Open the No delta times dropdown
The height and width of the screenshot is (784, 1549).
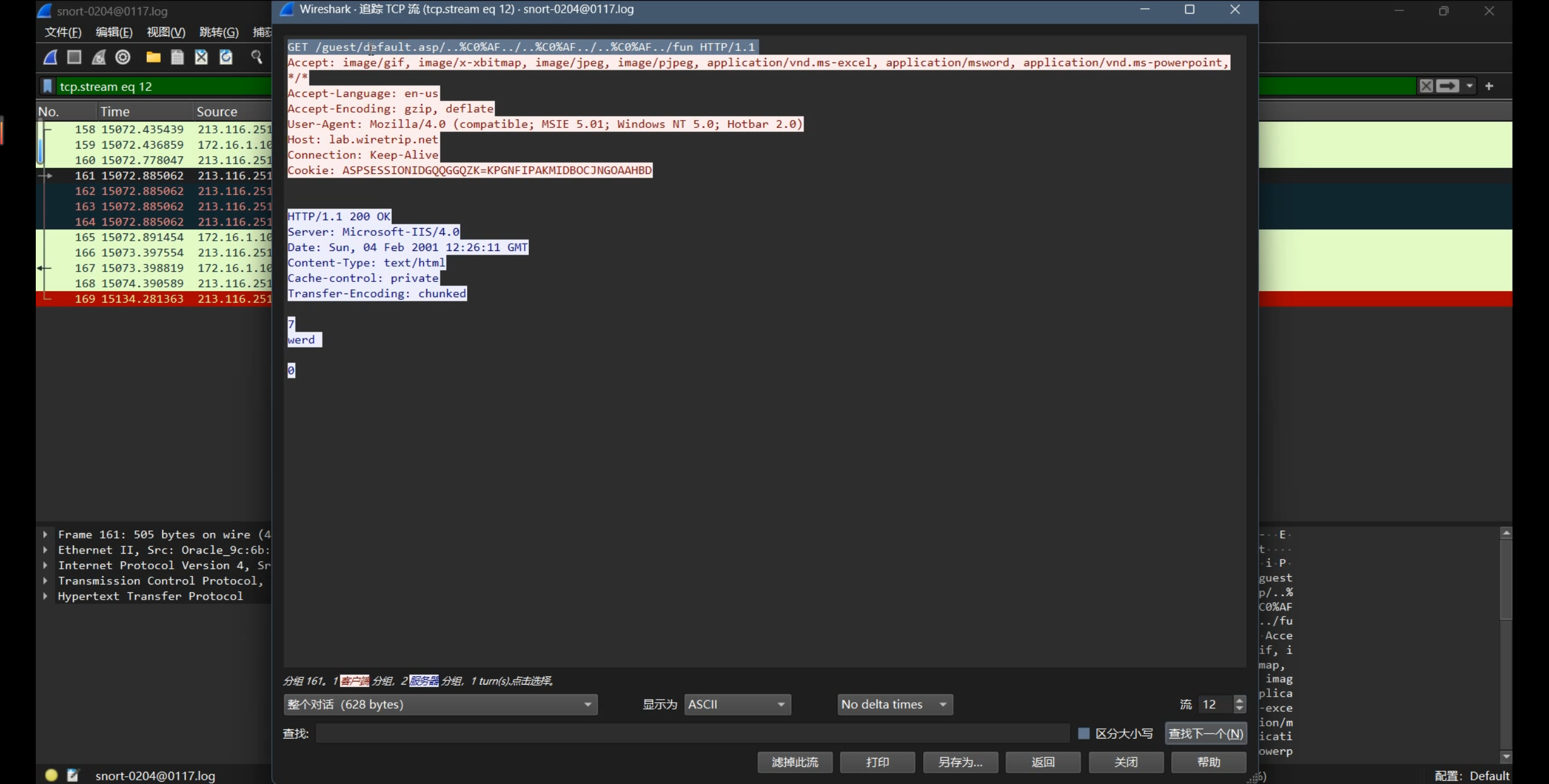coord(894,705)
